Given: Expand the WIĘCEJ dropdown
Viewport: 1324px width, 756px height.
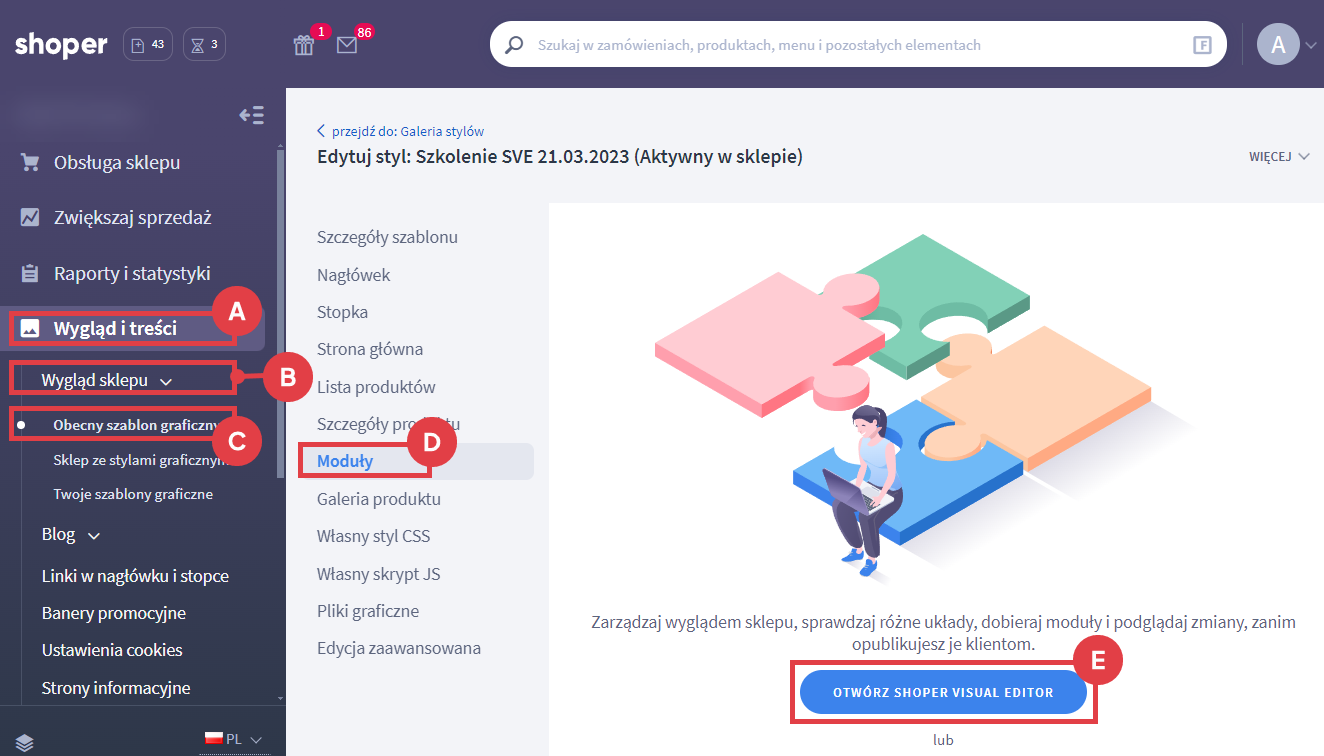Looking at the screenshot, I should [x=1279, y=157].
